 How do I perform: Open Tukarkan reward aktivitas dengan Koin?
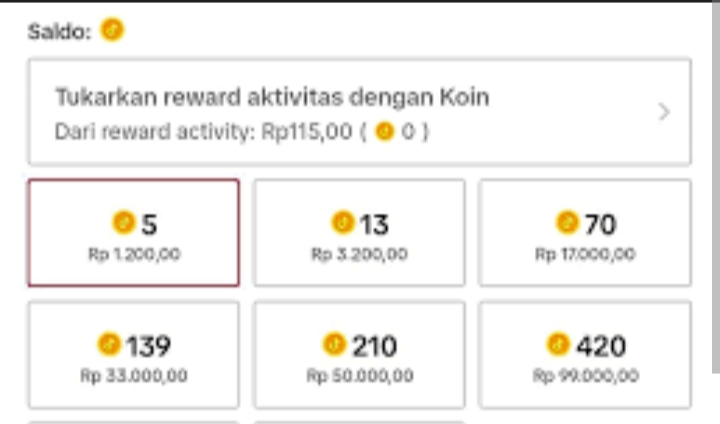tap(360, 112)
